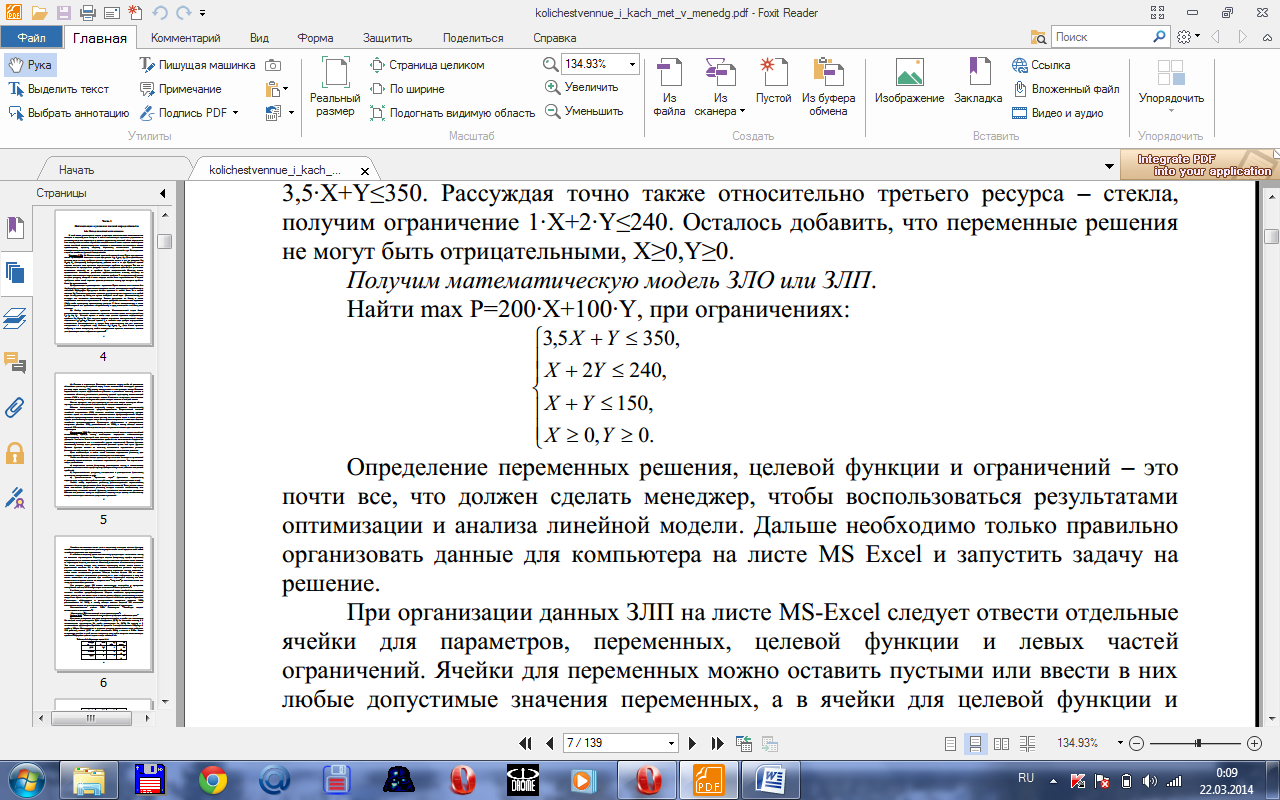Jump to the last page

[717, 744]
